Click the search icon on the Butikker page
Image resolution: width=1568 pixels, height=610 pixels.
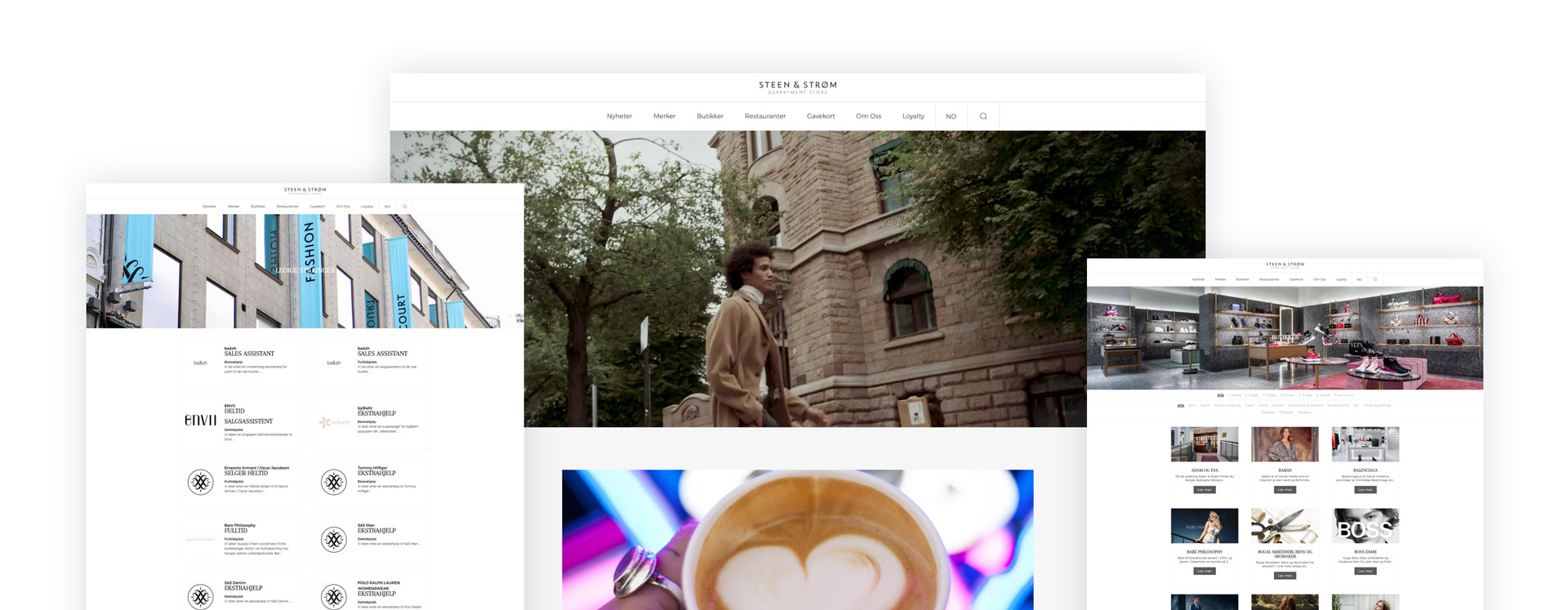[1375, 279]
